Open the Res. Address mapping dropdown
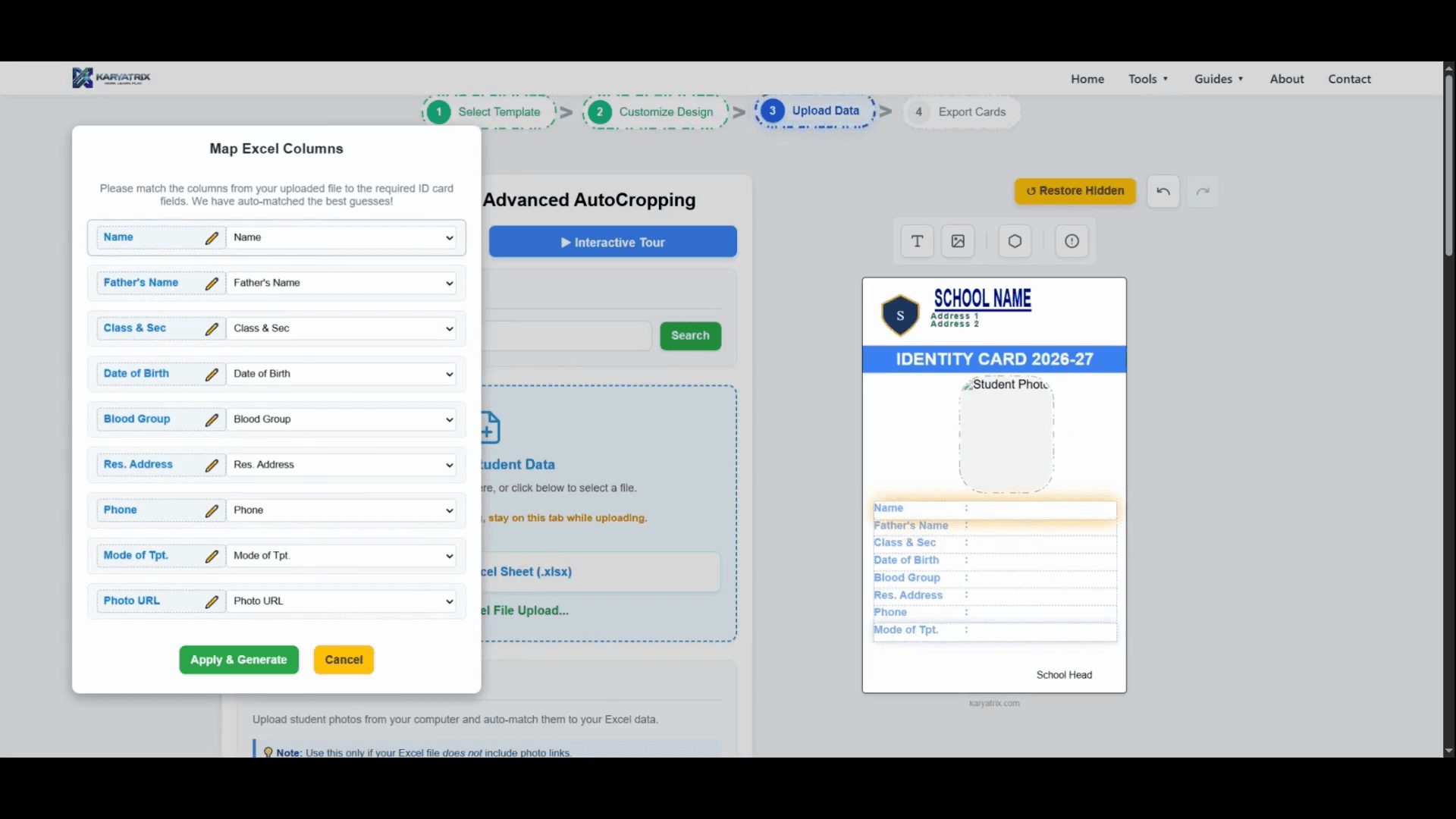This screenshot has height=819, width=1456. pyautogui.click(x=341, y=465)
